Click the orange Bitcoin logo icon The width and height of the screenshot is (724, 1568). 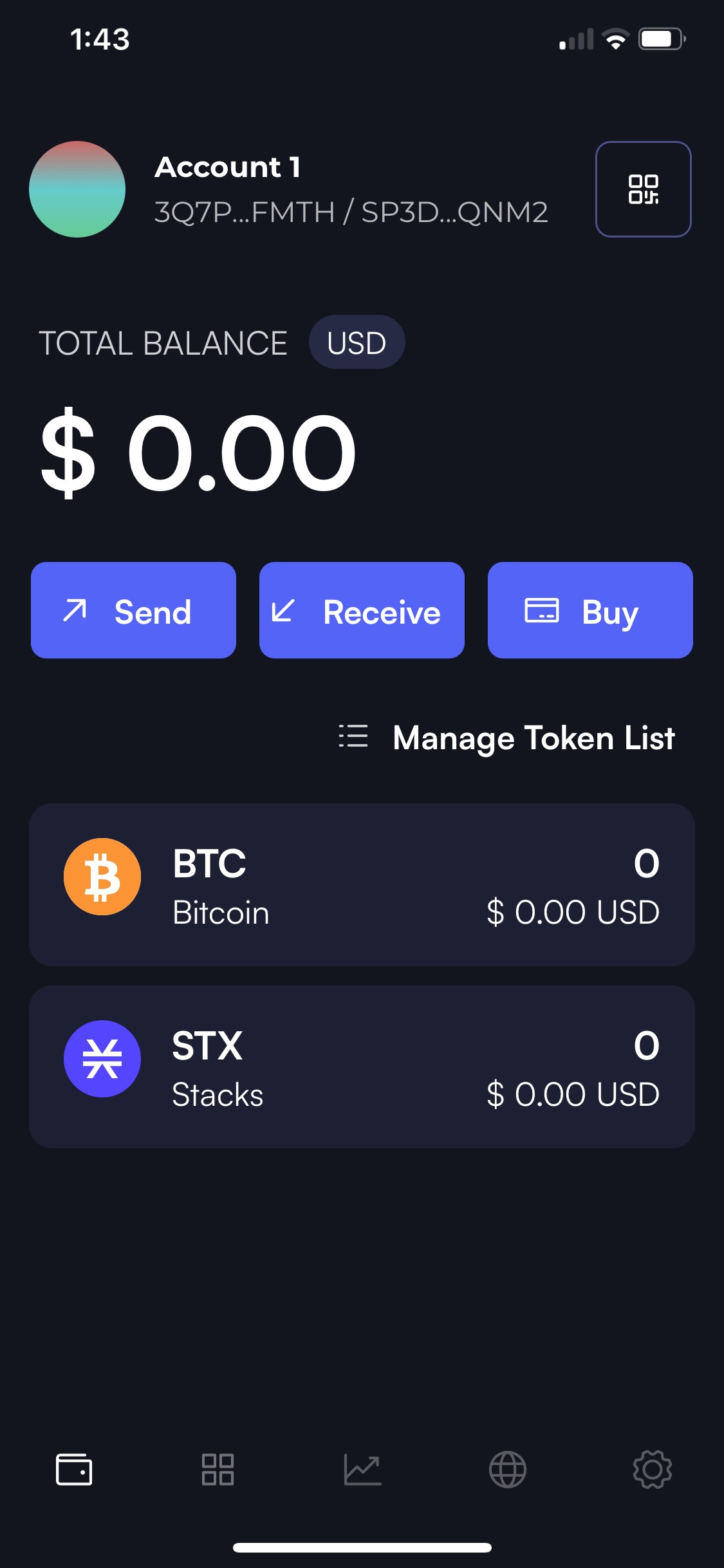[102, 877]
